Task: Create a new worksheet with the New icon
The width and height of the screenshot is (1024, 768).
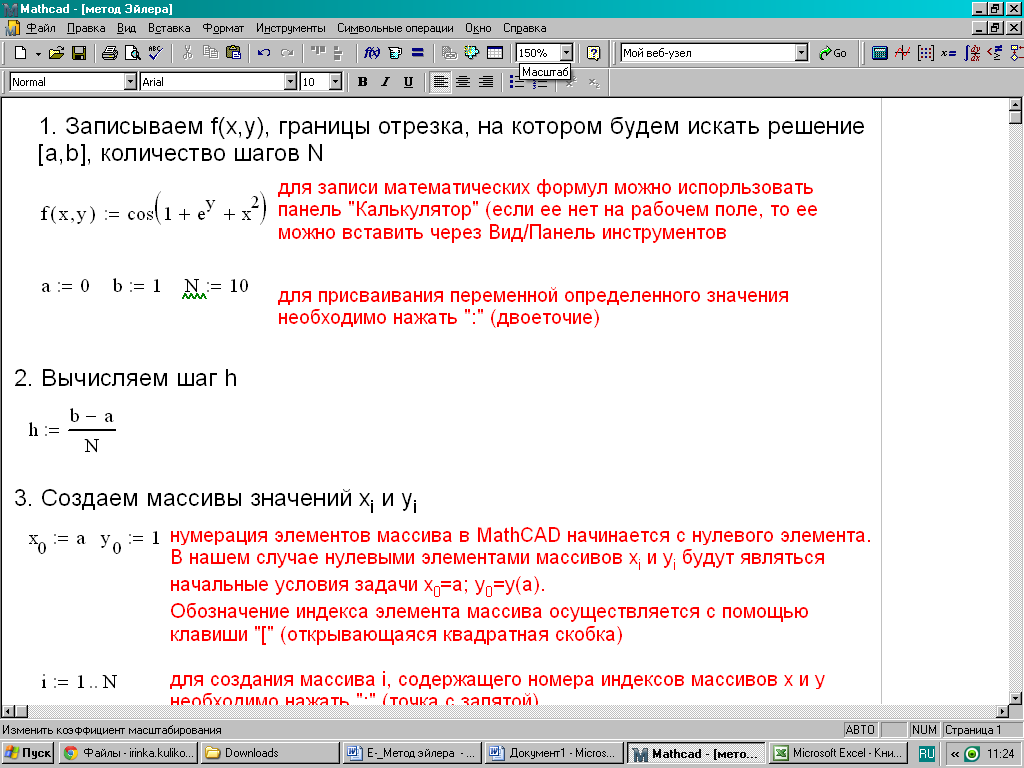Action: point(20,53)
